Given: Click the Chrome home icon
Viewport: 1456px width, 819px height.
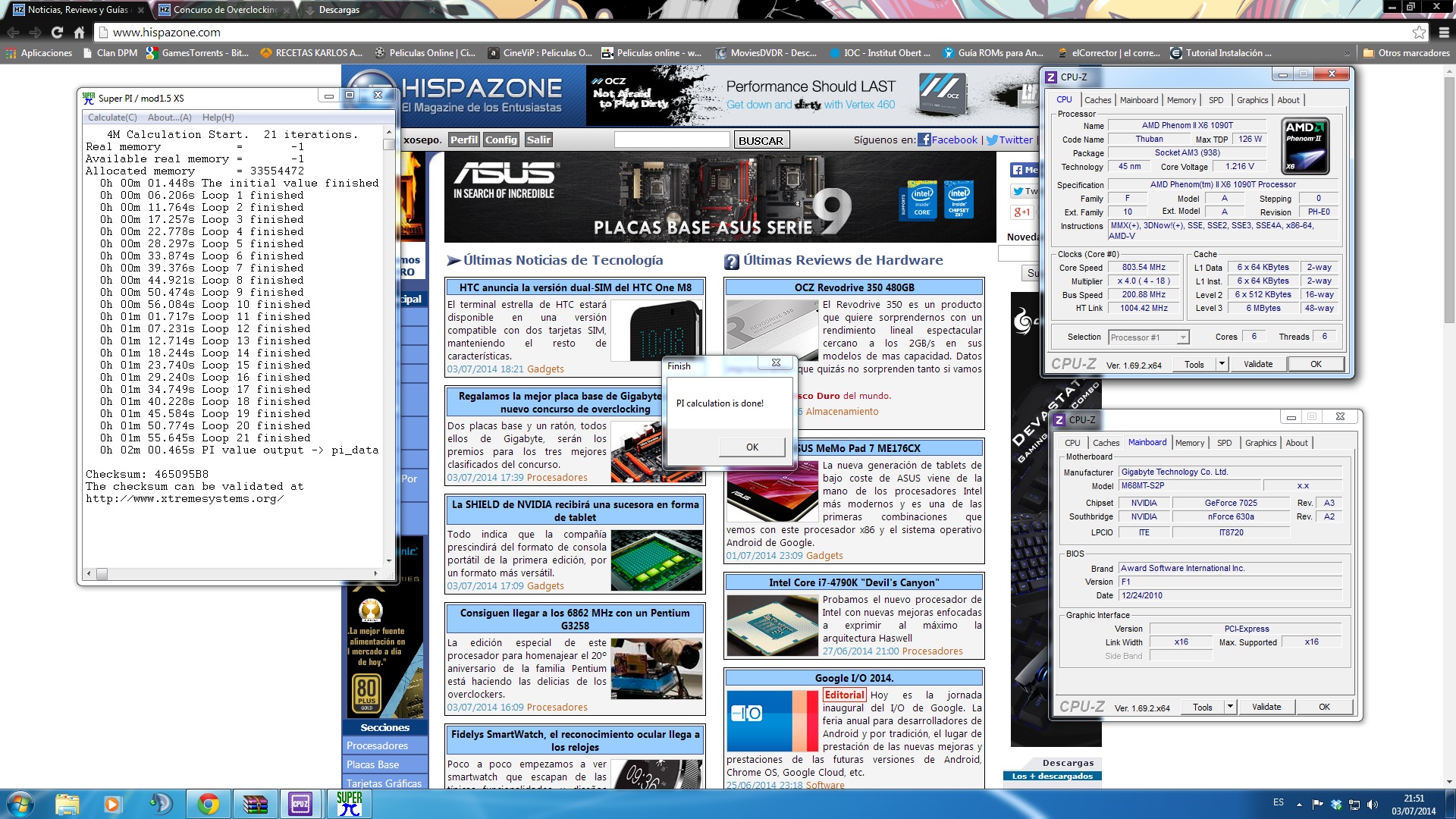Looking at the screenshot, I should coord(79,33).
